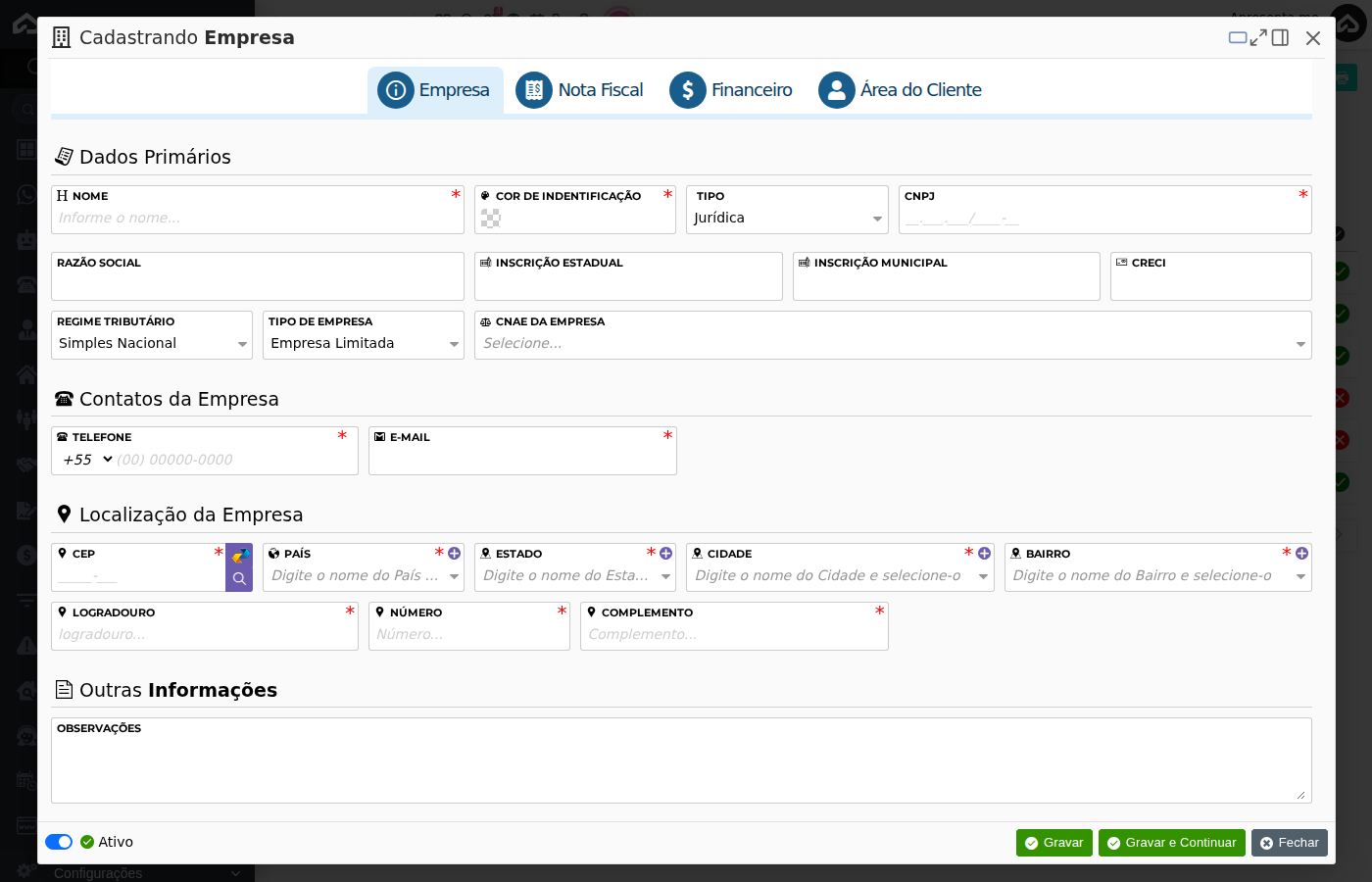Image resolution: width=1372 pixels, height=882 pixels.
Task: Open the Tipo Jurídica dropdown
Action: coord(787,218)
